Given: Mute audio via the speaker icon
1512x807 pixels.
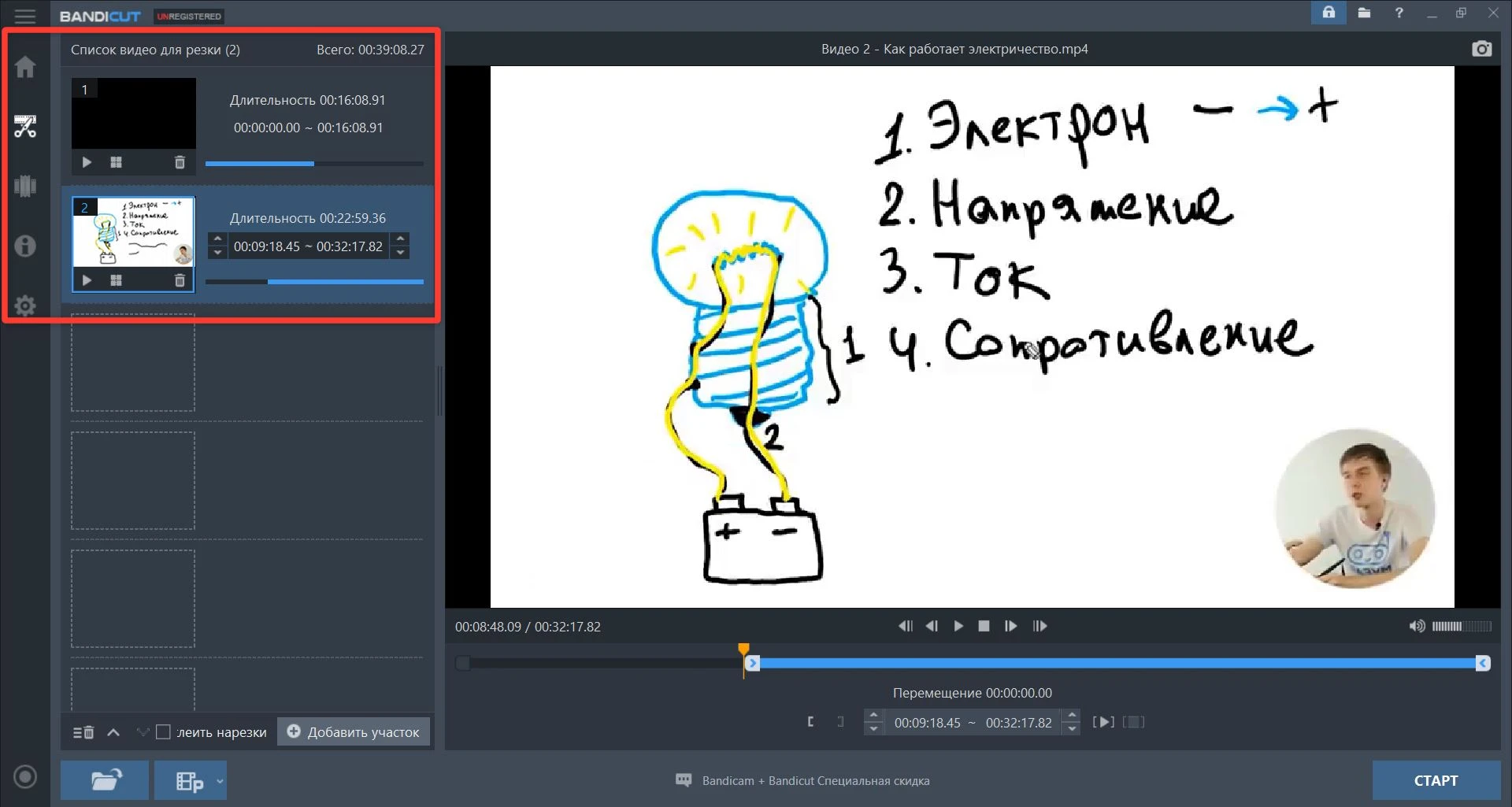Looking at the screenshot, I should (1417, 626).
